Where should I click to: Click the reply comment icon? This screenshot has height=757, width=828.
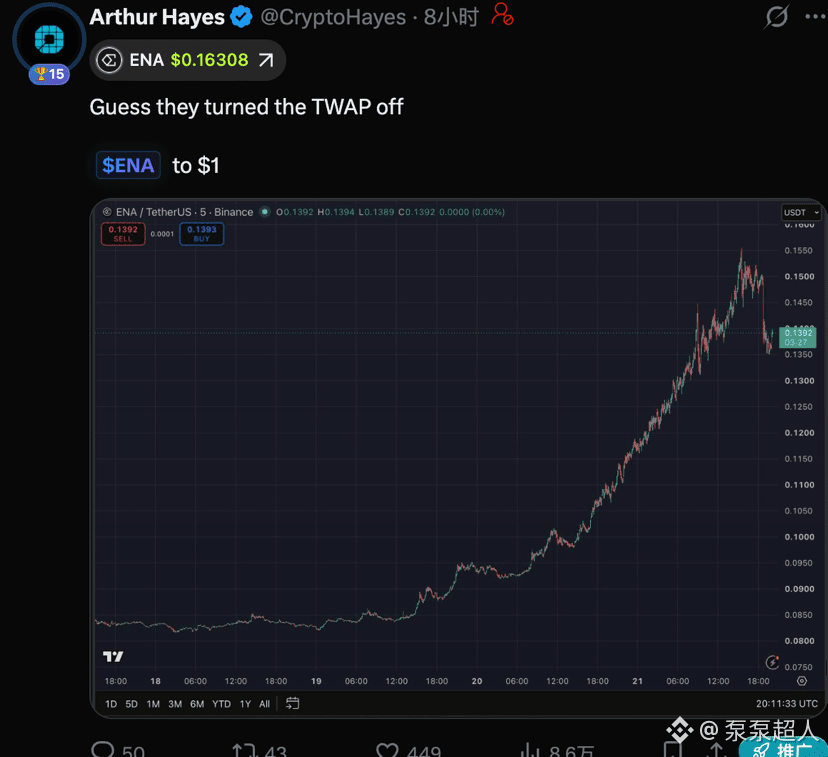[102, 749]
